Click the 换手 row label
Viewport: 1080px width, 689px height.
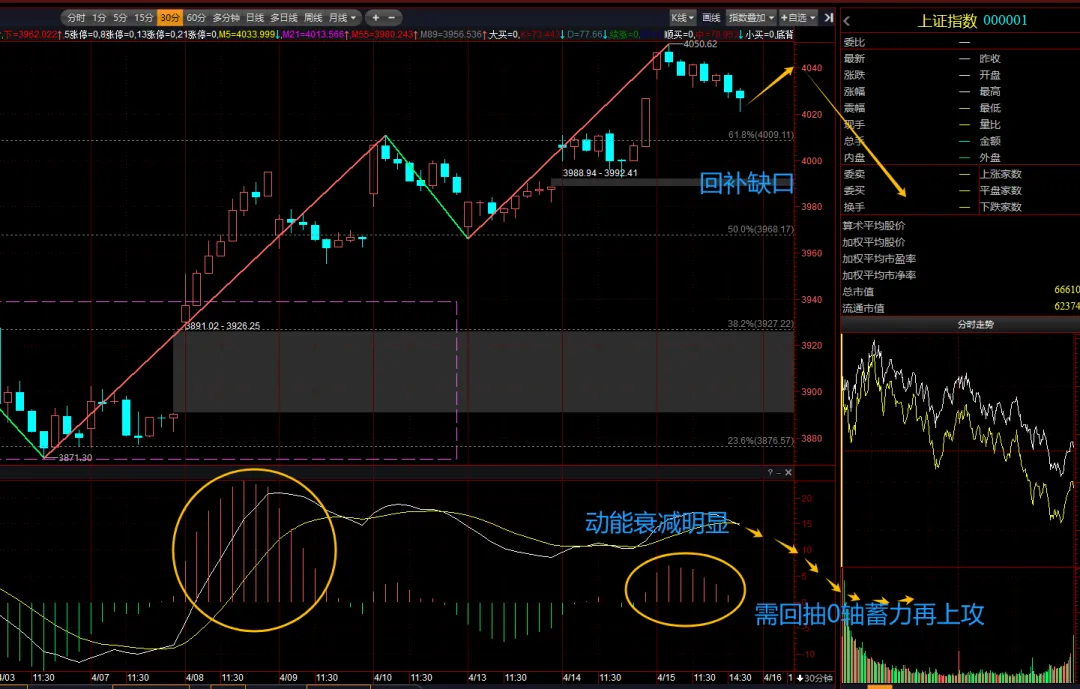(854, 207)
